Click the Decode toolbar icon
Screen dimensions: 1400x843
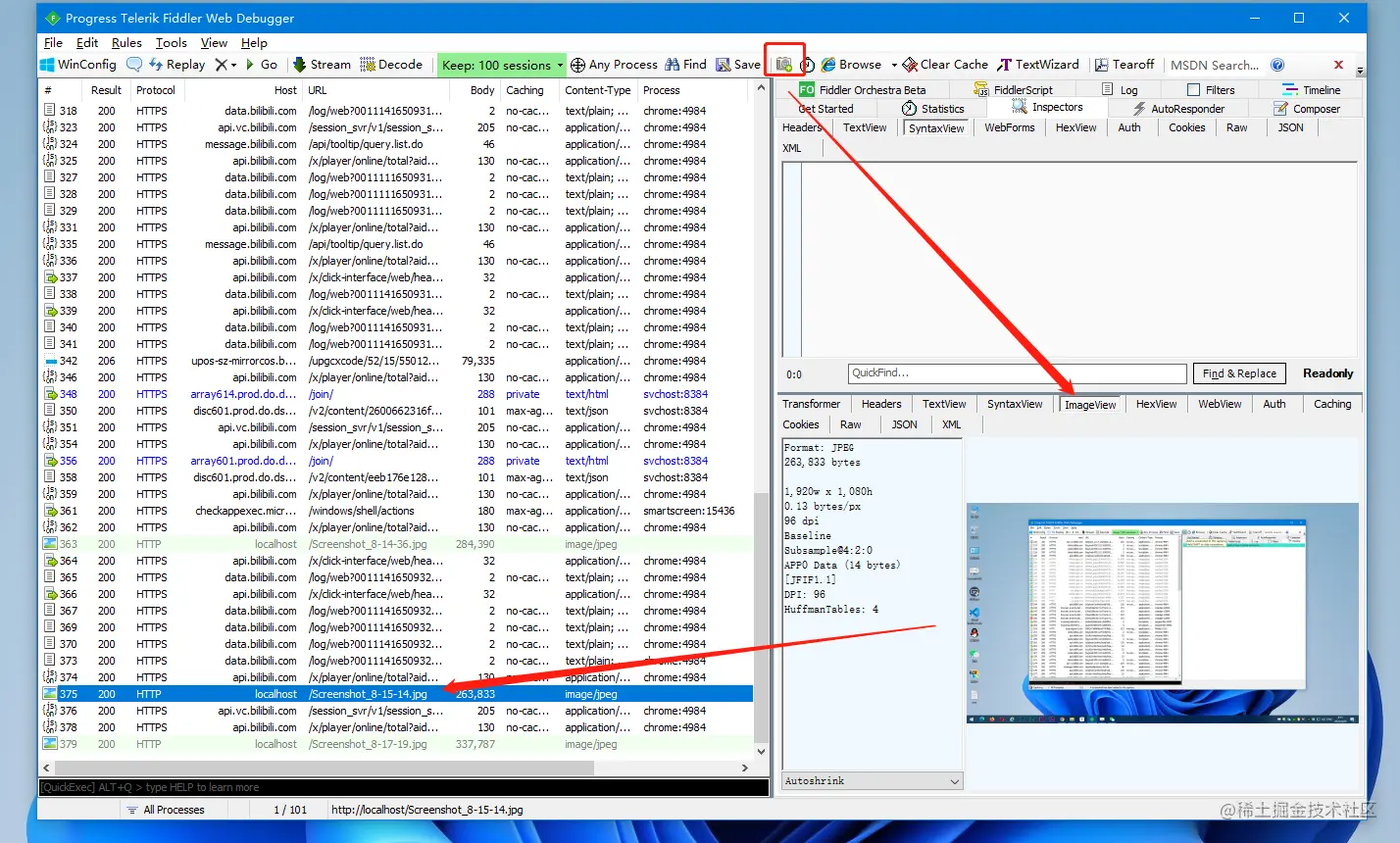point(368,65)
